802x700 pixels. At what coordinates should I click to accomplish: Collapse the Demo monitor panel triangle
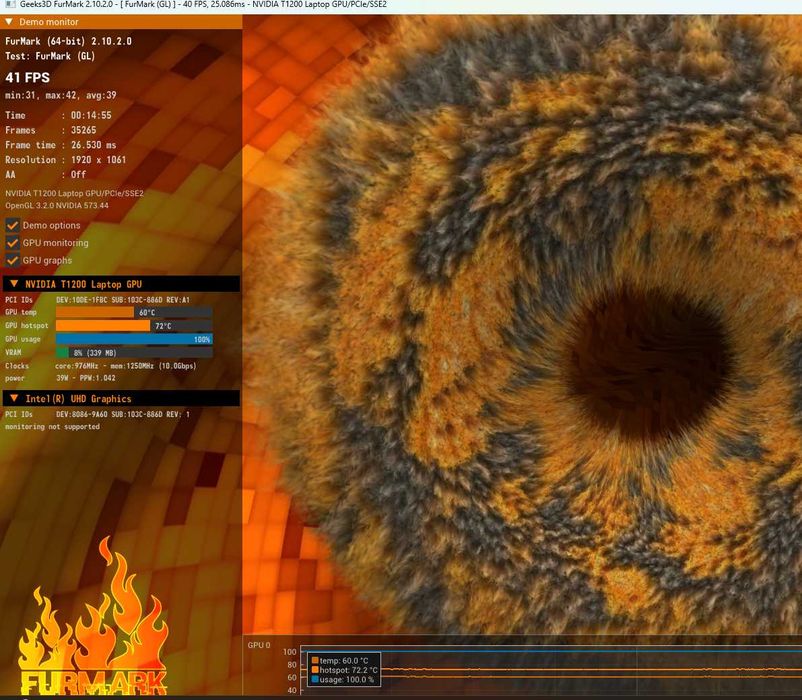pyautogui.click(x=9, y=21)
